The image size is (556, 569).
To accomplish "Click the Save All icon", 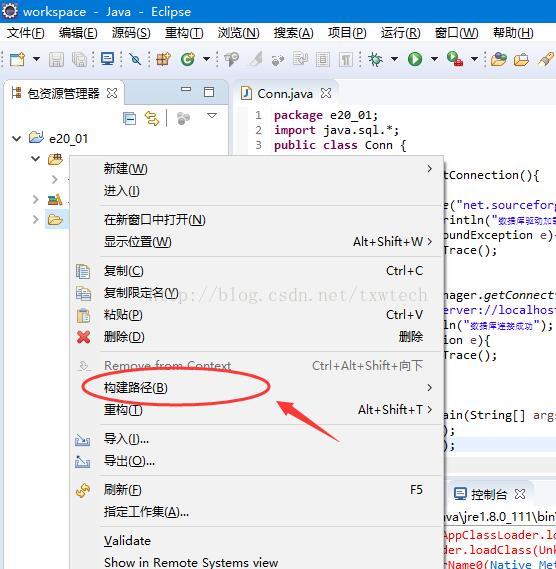I will [x=79, y=60].
